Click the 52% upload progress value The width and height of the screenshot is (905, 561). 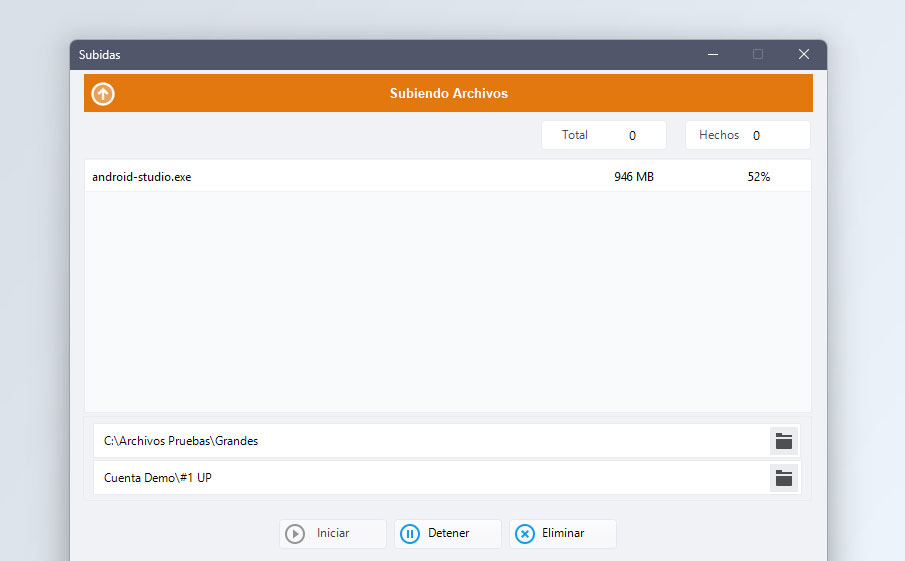click(x=759, y=177)
